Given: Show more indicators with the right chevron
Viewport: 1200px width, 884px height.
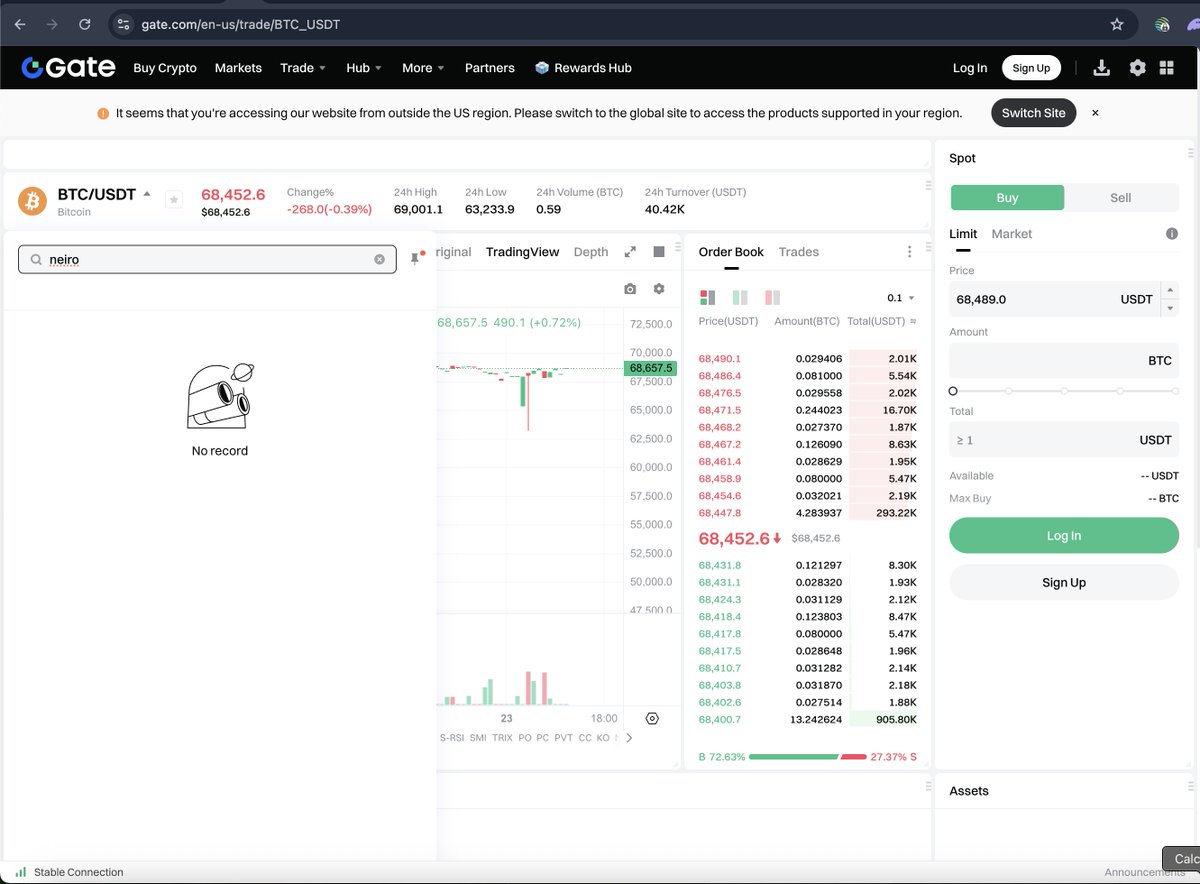Looking at the screenshot, I should [629, 738].
